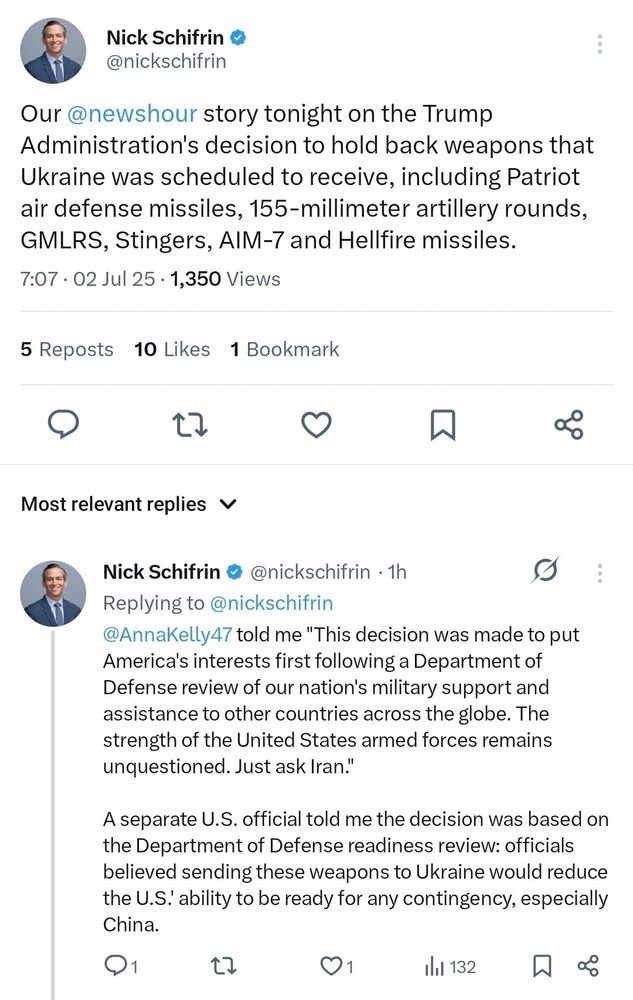
Task: Open @AnnaKelly47 profile mention
Action: tap(167, 634)
